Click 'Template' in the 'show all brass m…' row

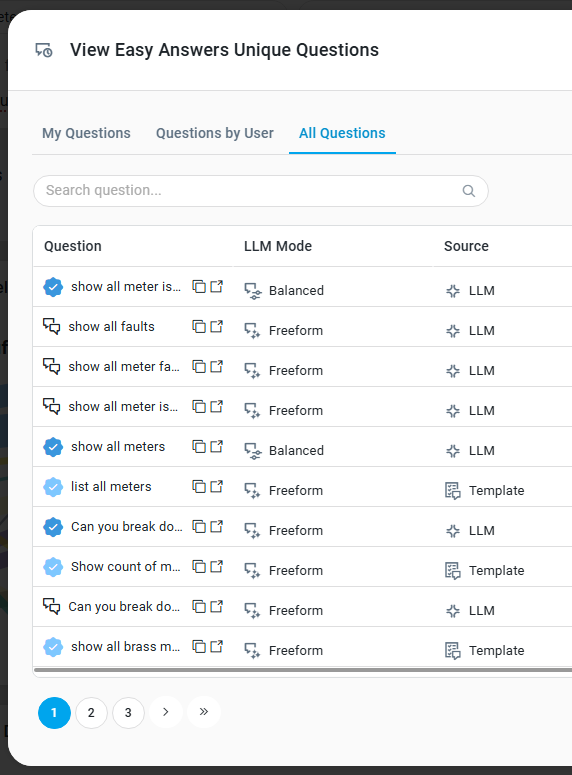click(x=496, y=651)
